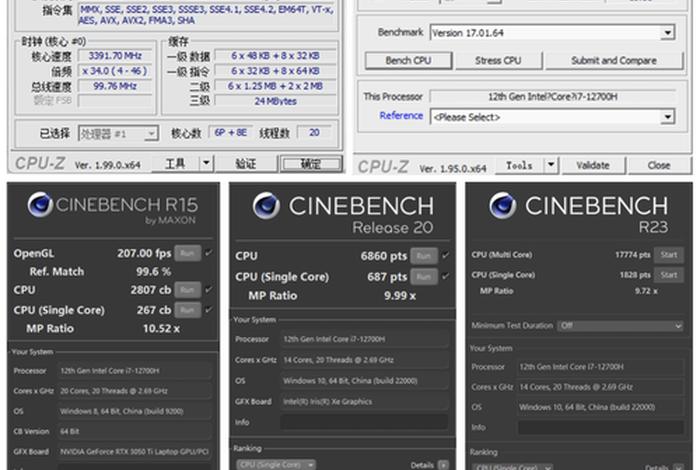Image resolution: width=700 pixels, height=470 pixels.
Task: Select the core count 6P + 8E value
Action: coord(230,133)
